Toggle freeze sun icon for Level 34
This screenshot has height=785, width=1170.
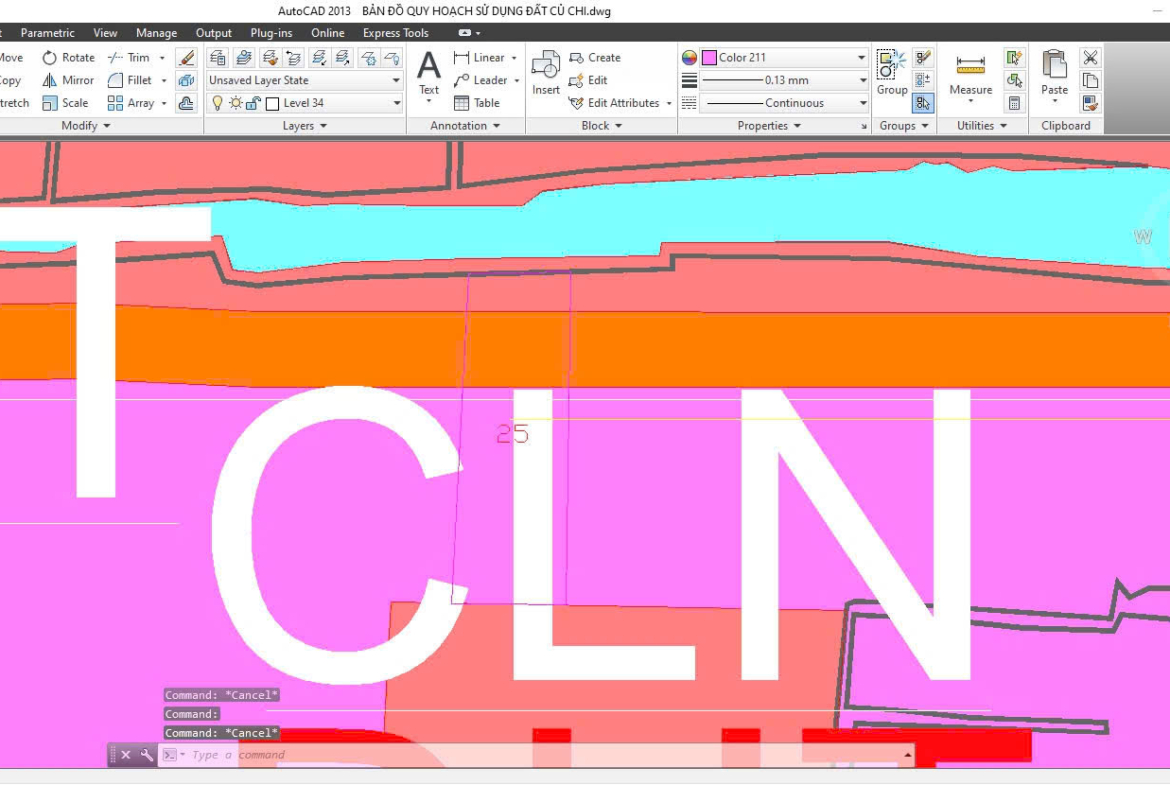pos(235,103)
